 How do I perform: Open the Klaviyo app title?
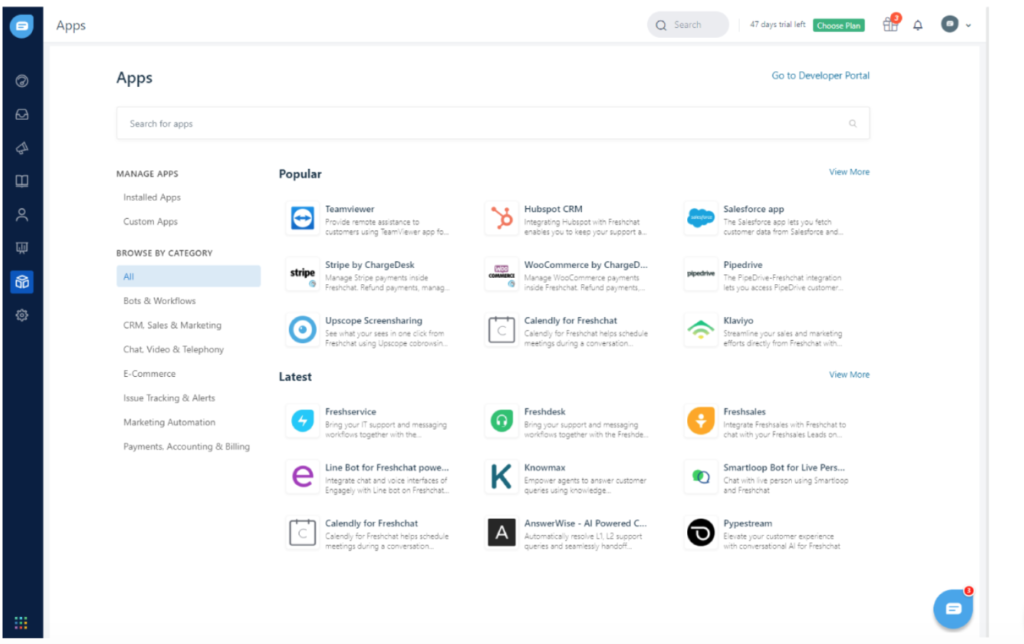738,321
